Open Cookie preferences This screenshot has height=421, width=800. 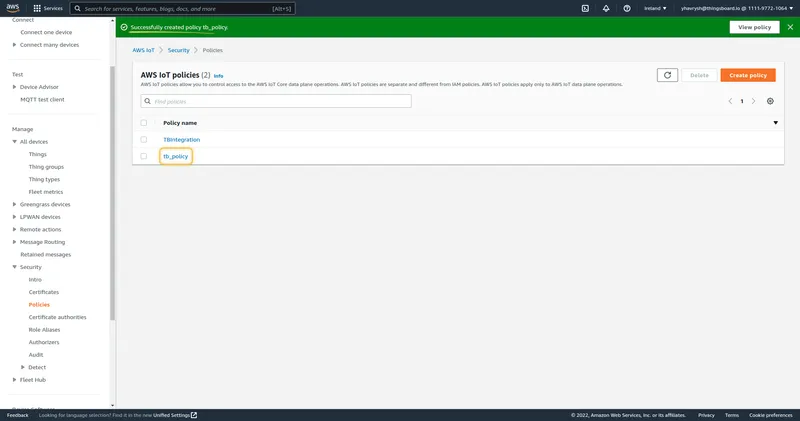click(770, 415)
